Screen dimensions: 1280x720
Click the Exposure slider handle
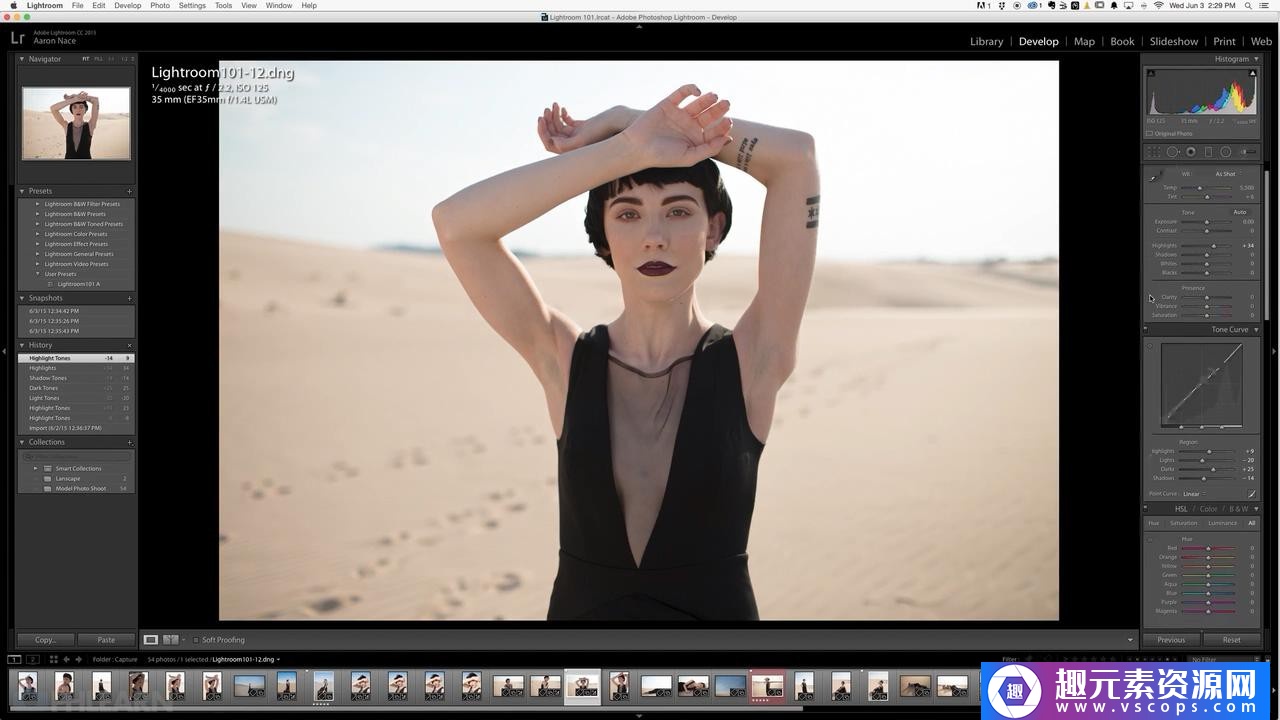pyautogui.click(x=1207, y=222)
